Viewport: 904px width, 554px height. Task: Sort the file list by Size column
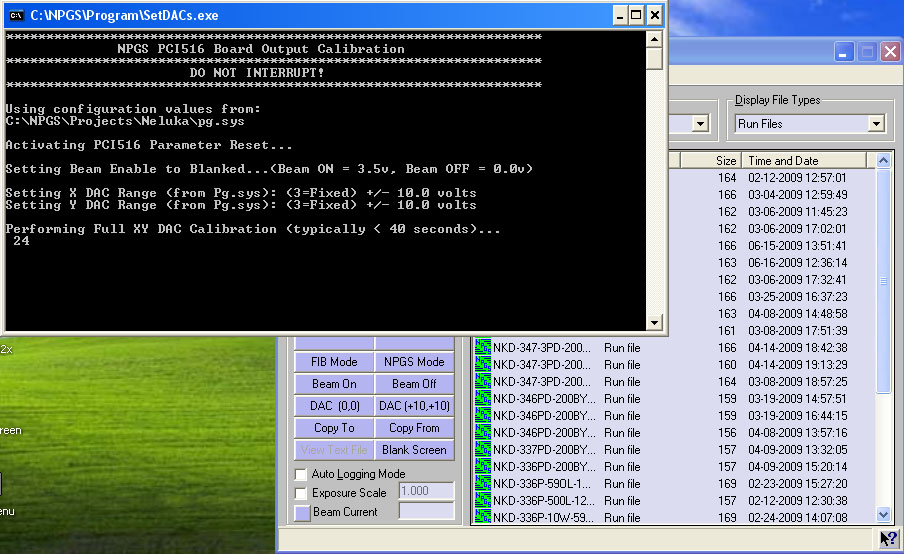pyautogui.click(x=725, y=160)
